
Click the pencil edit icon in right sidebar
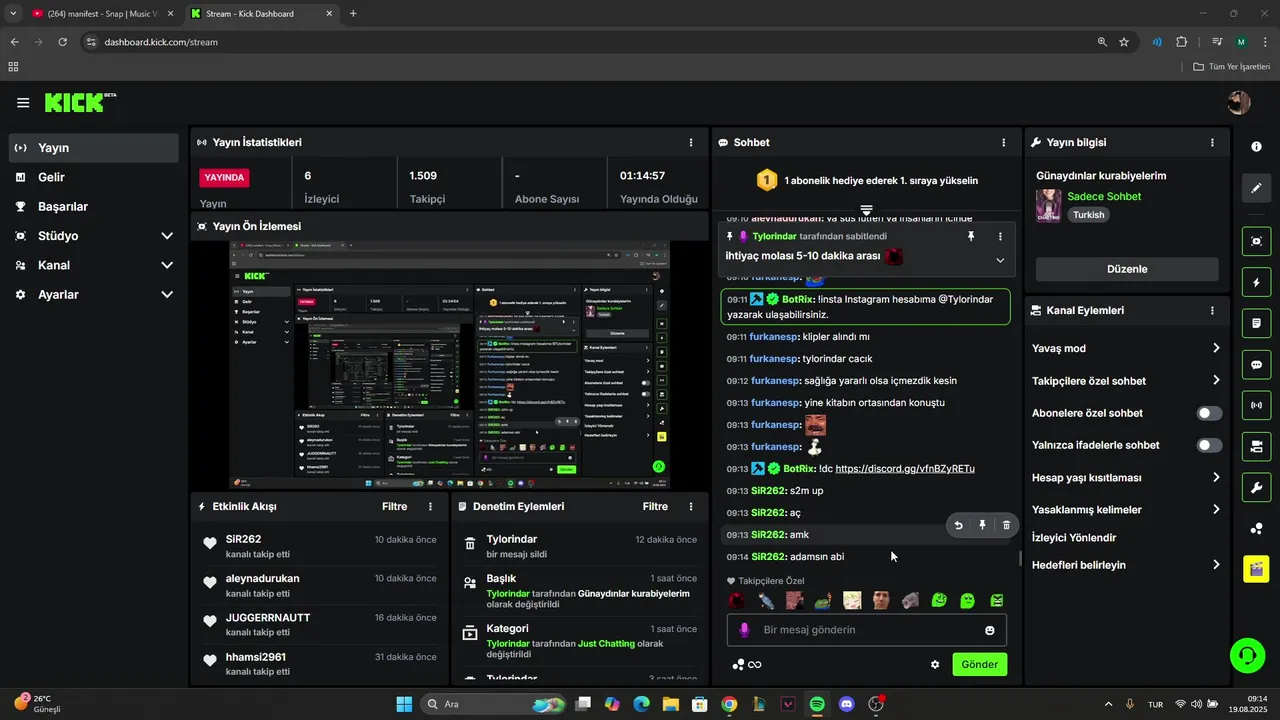[1256, 188]
